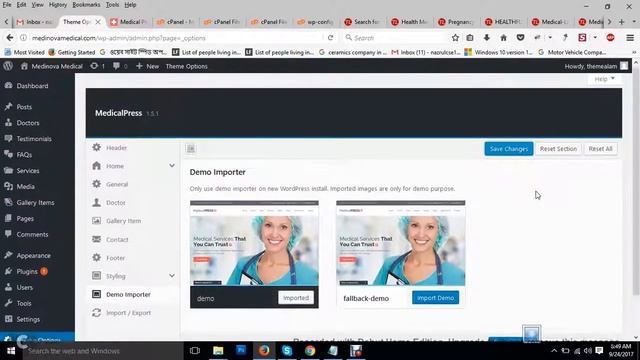Viewport: 640px width, 360px height.
Task: Click the comments bubble in admin bar
Action: 120,66
